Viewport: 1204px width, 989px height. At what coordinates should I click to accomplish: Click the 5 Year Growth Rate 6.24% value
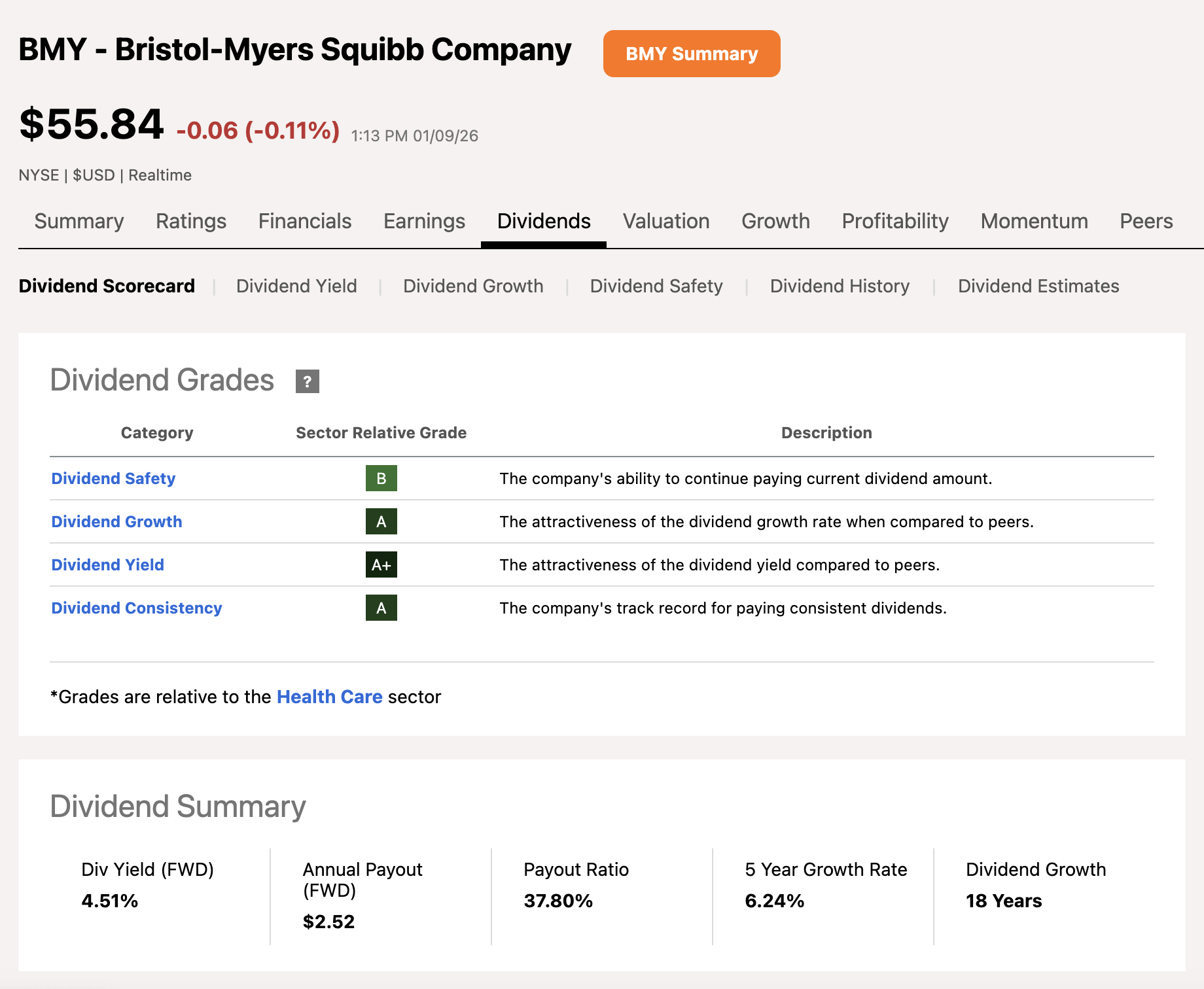pyautogui.click(x=774, y=901)
